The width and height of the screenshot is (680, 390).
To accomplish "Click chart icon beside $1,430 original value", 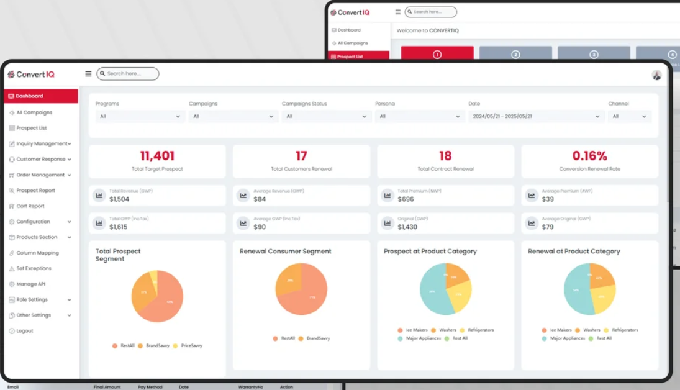I will (x=387, y=223).
